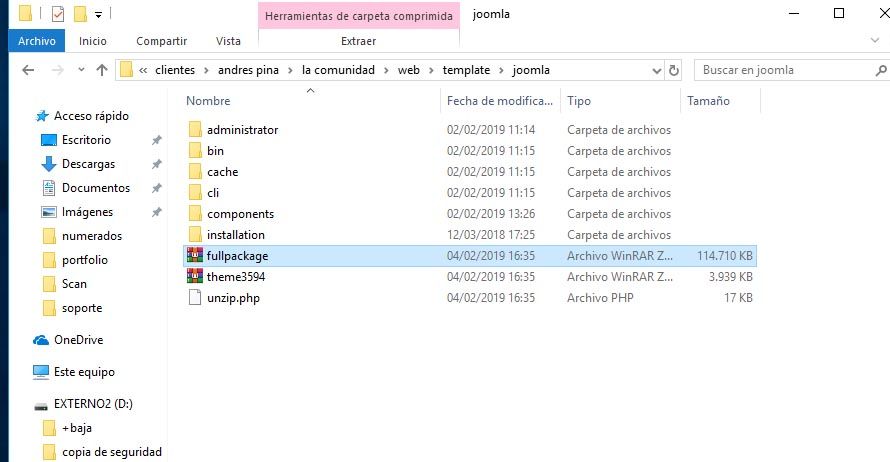This screenshot has height=462, width=890.
Task: Unpin Documentos using its pin icon
Action: [x=157, y=188]
